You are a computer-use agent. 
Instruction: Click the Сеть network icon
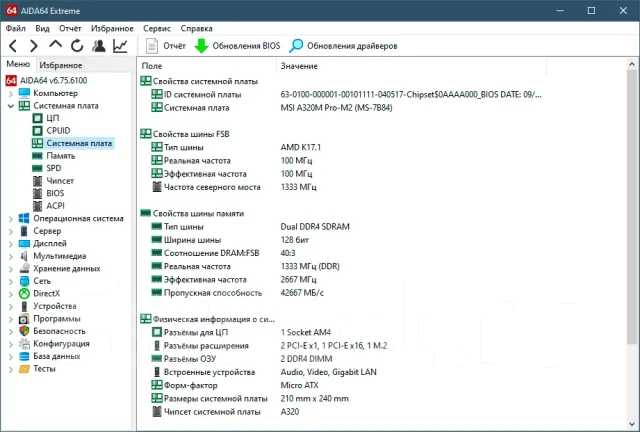[24, 281]
